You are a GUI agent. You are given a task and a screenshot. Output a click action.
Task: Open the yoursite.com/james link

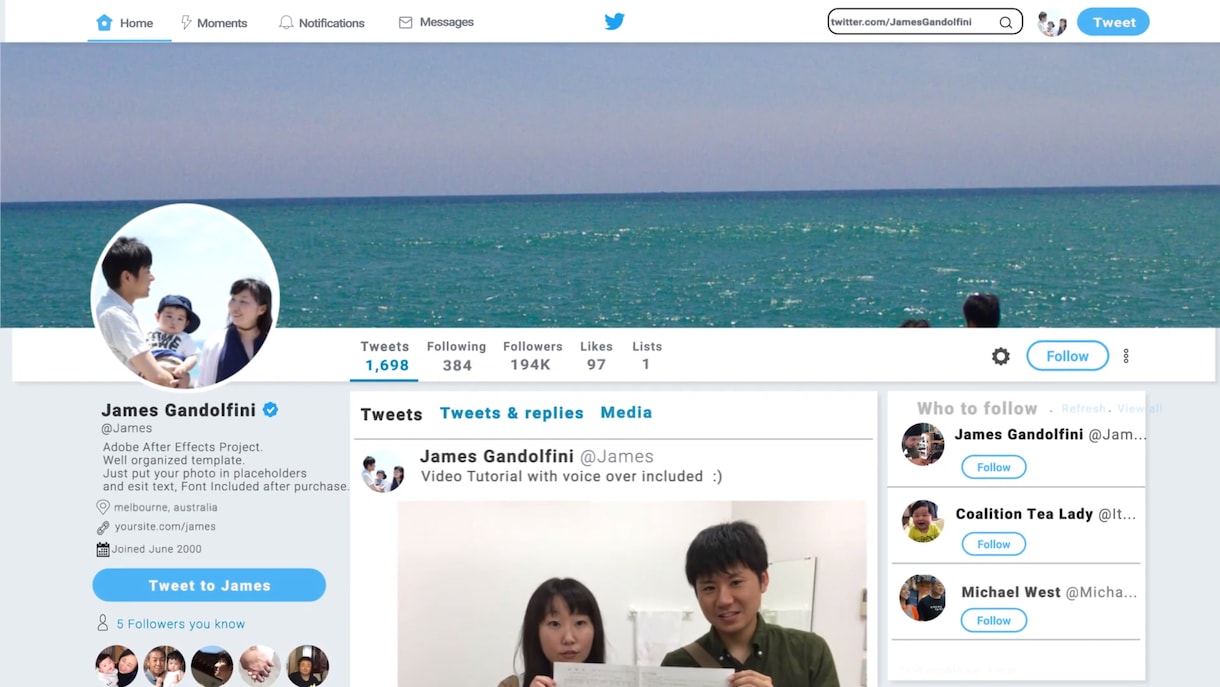[165, 526]
